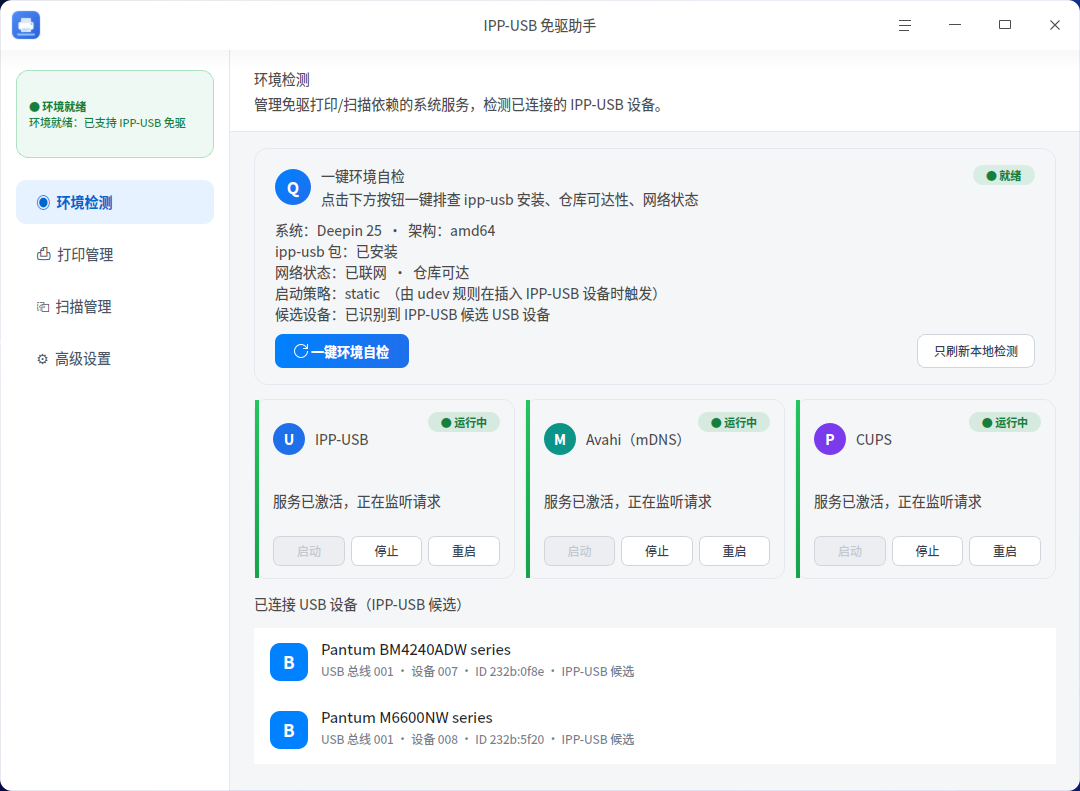This screenshot has width=1080, height=791.
Task: Click disabled 启动 button for Avahi
Action: 579,551
